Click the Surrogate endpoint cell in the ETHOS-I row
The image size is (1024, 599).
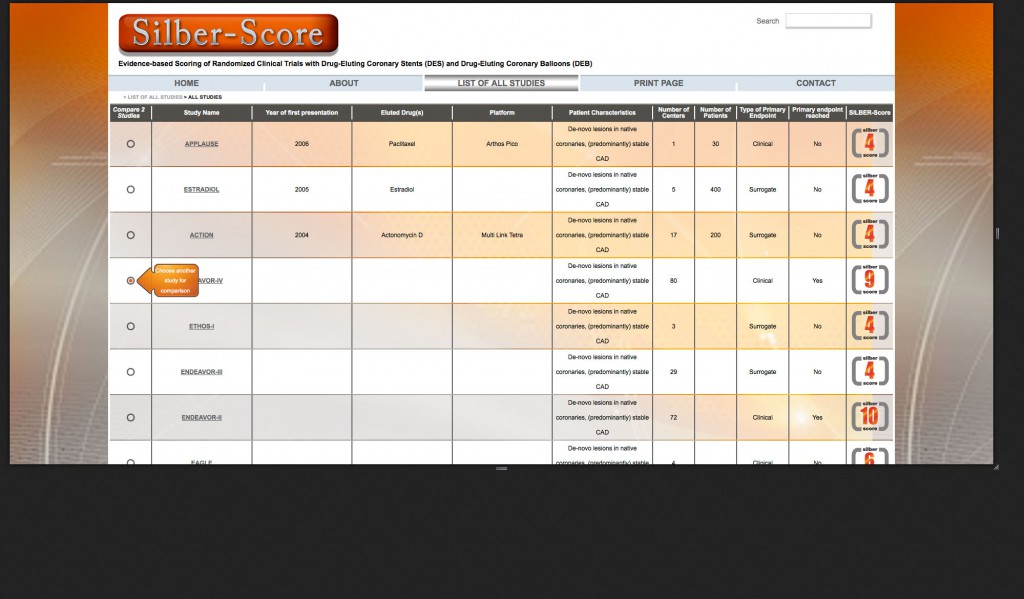(x=762, y=326)
